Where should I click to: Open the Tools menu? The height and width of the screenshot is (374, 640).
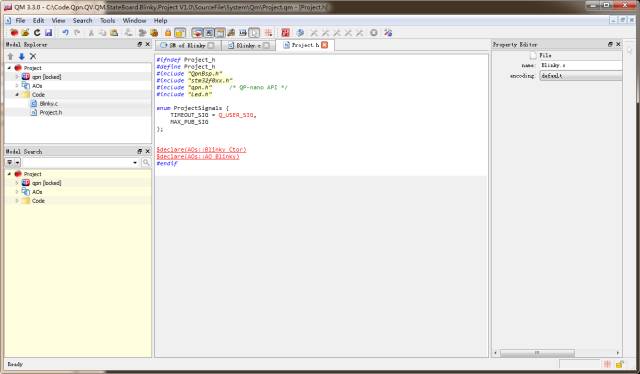pos(108,20)
